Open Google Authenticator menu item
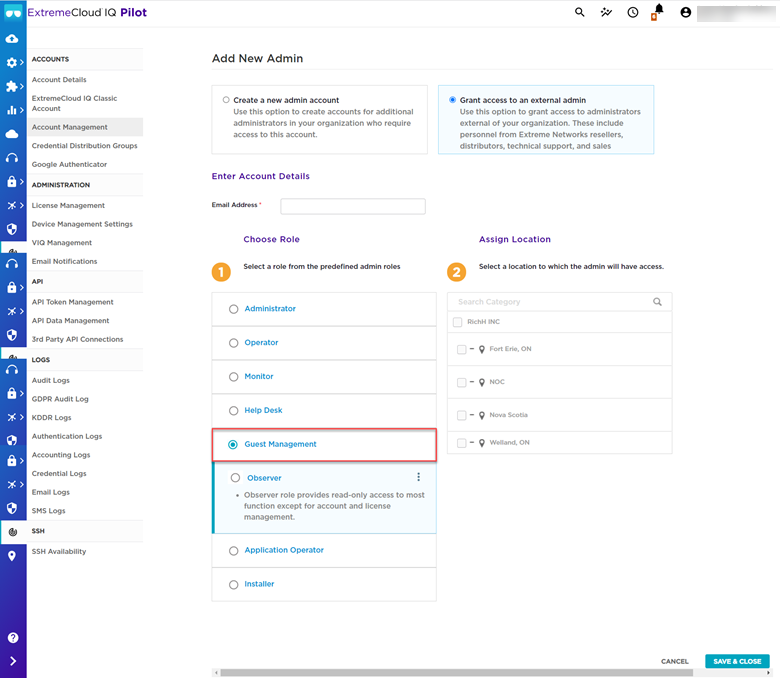 point(69,165)
